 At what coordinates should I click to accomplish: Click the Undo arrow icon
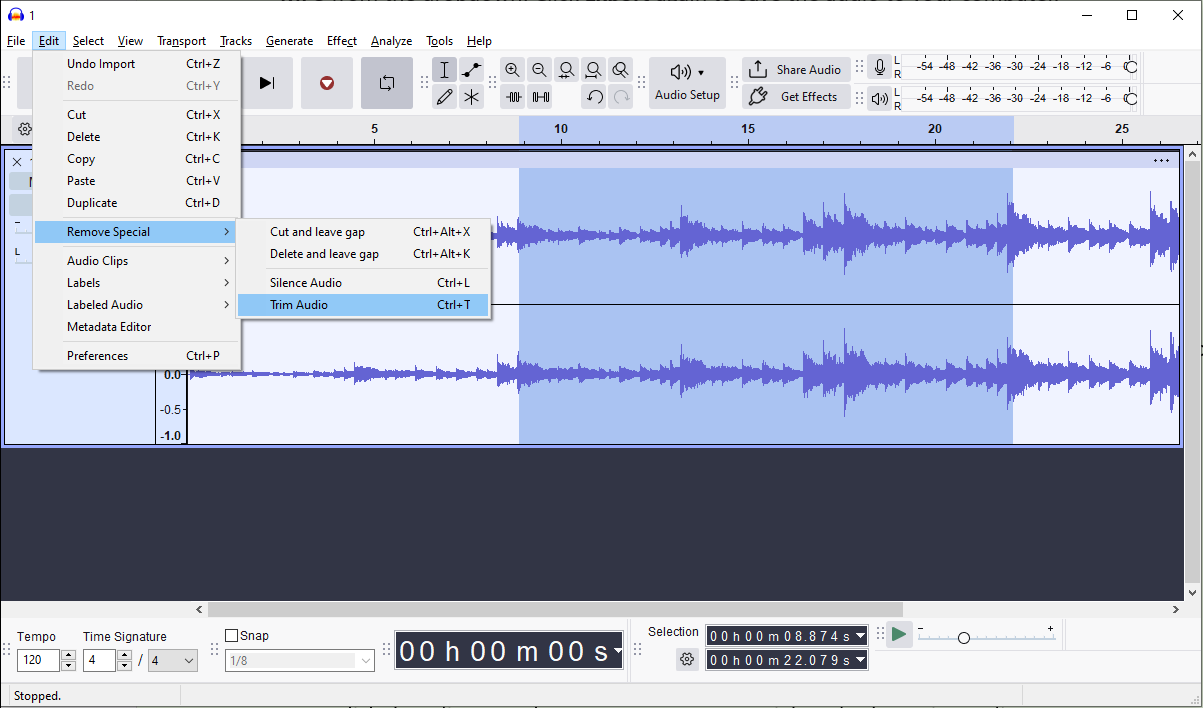point(594,96)
